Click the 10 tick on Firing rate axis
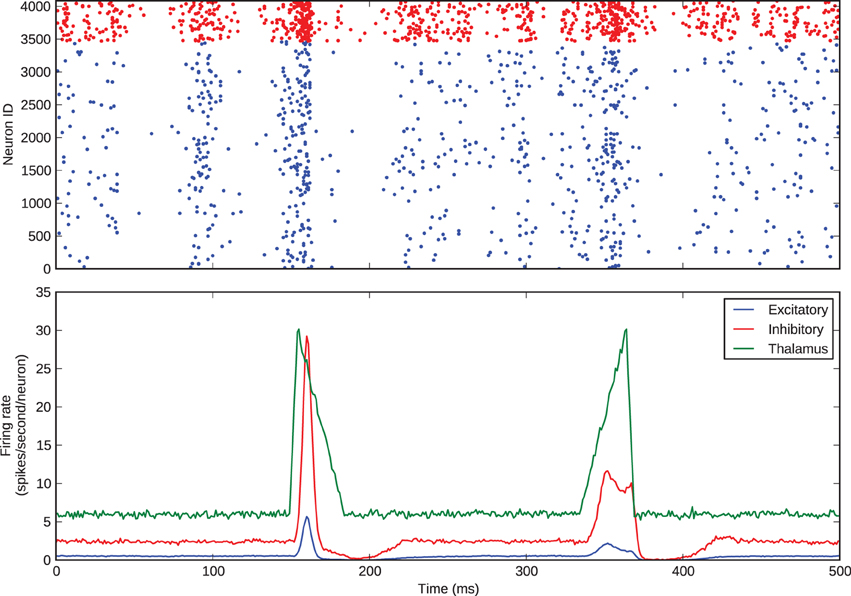The width and height of the screenshot is (851, 596). (45, 484)
